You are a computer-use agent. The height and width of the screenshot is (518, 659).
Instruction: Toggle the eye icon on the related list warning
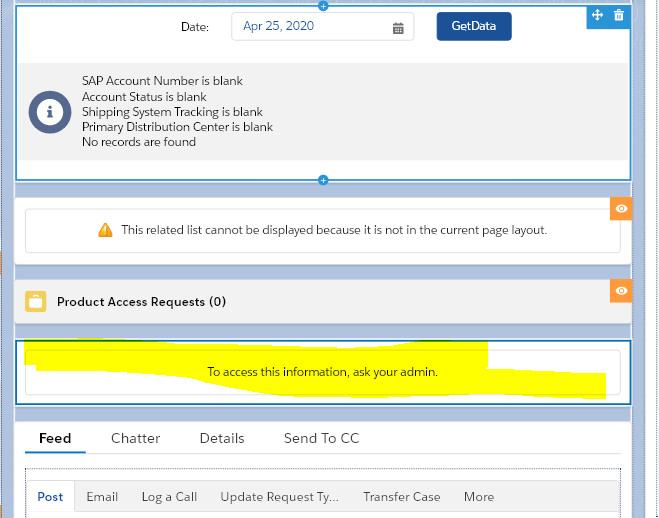coord(621,208)
